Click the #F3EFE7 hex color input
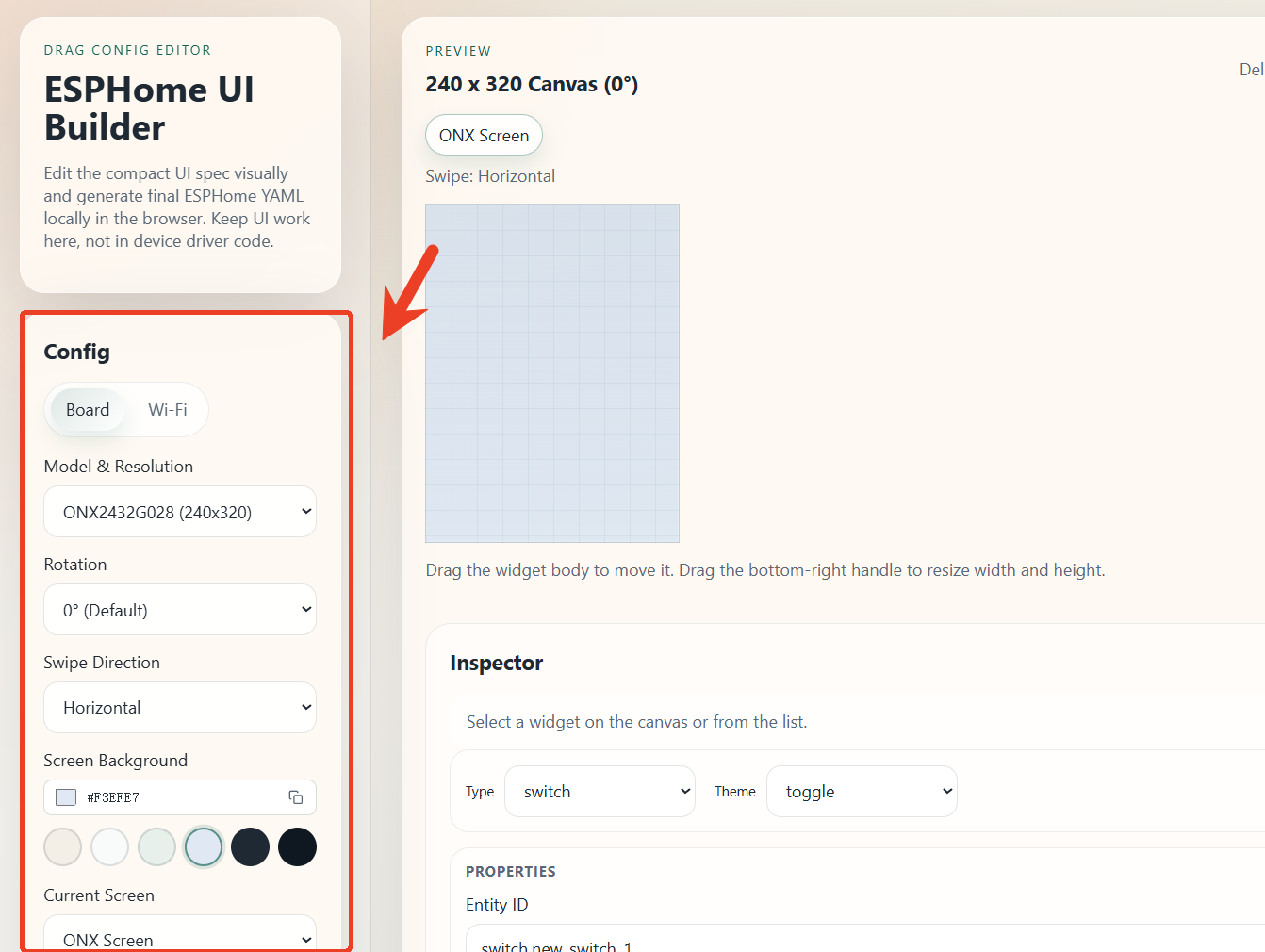The height and width of the screenshot is (952, 1265). (179, 797)
